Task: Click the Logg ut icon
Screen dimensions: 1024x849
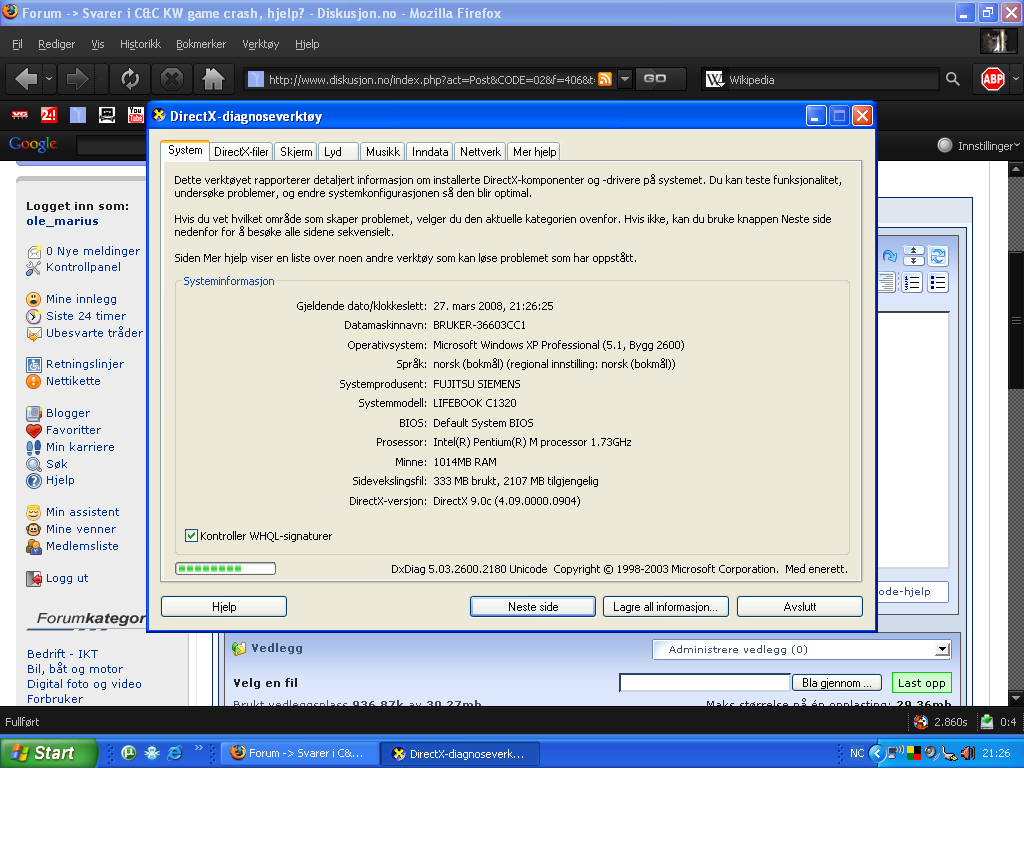Action: pos(33,579)
